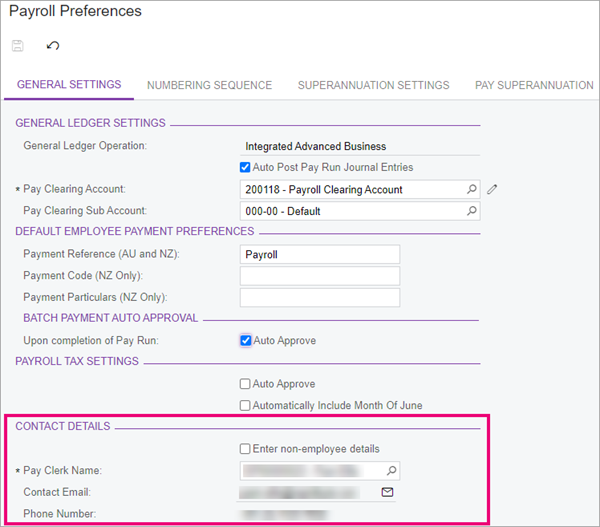Switch to Numbering Sequence tab

[209, 85]
